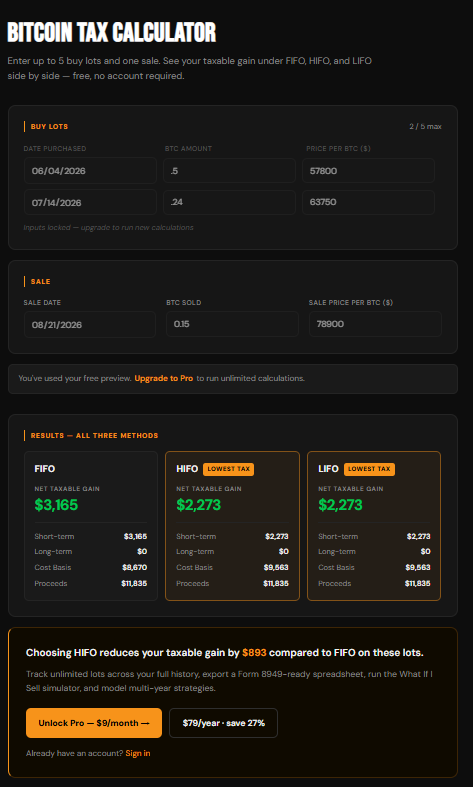The width and height of the screenshot is (473, 787).
Task: Click the Sale Date field 08/21/2026
Action: point(90,324)
